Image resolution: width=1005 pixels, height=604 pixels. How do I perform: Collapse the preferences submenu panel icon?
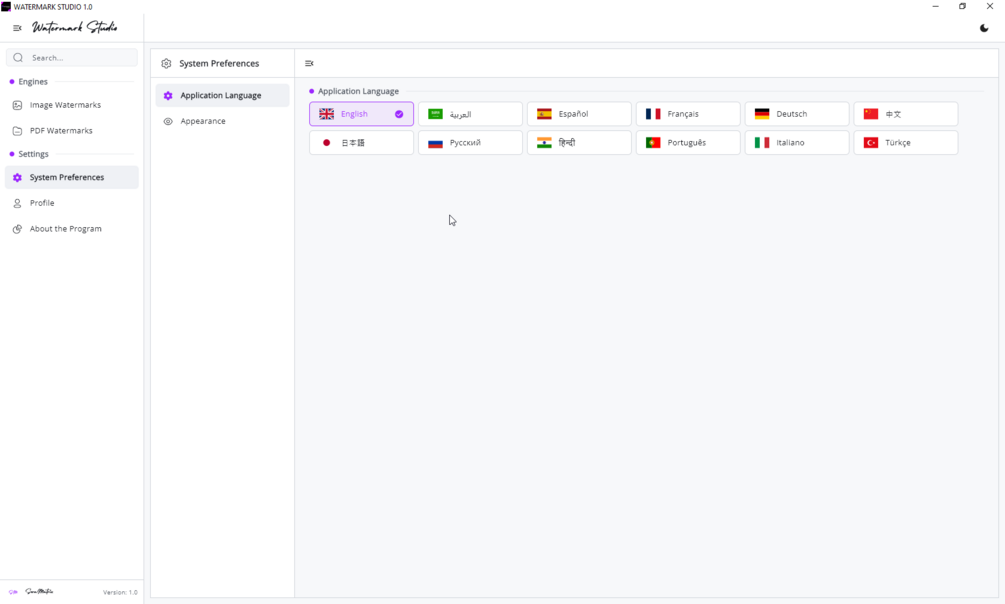309,63
